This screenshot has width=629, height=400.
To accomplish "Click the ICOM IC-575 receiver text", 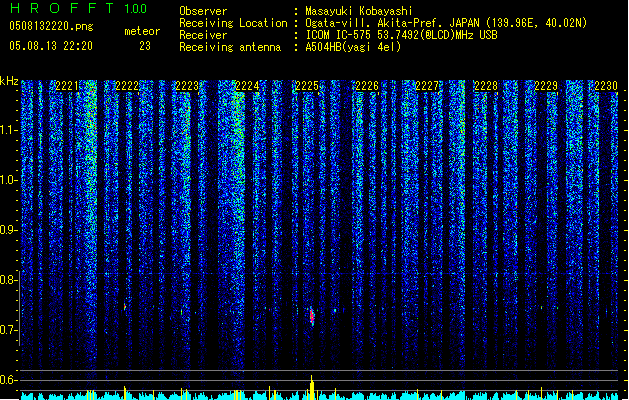I will tap(401, 35).
